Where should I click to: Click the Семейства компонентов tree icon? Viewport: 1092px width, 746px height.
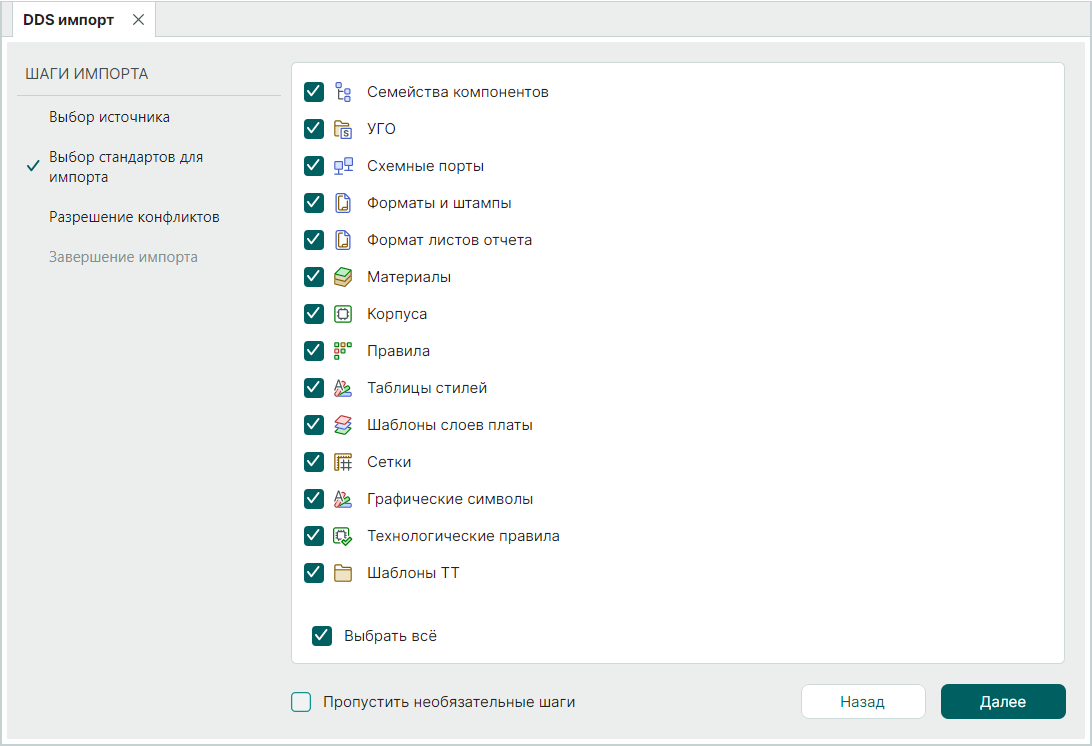343,92
